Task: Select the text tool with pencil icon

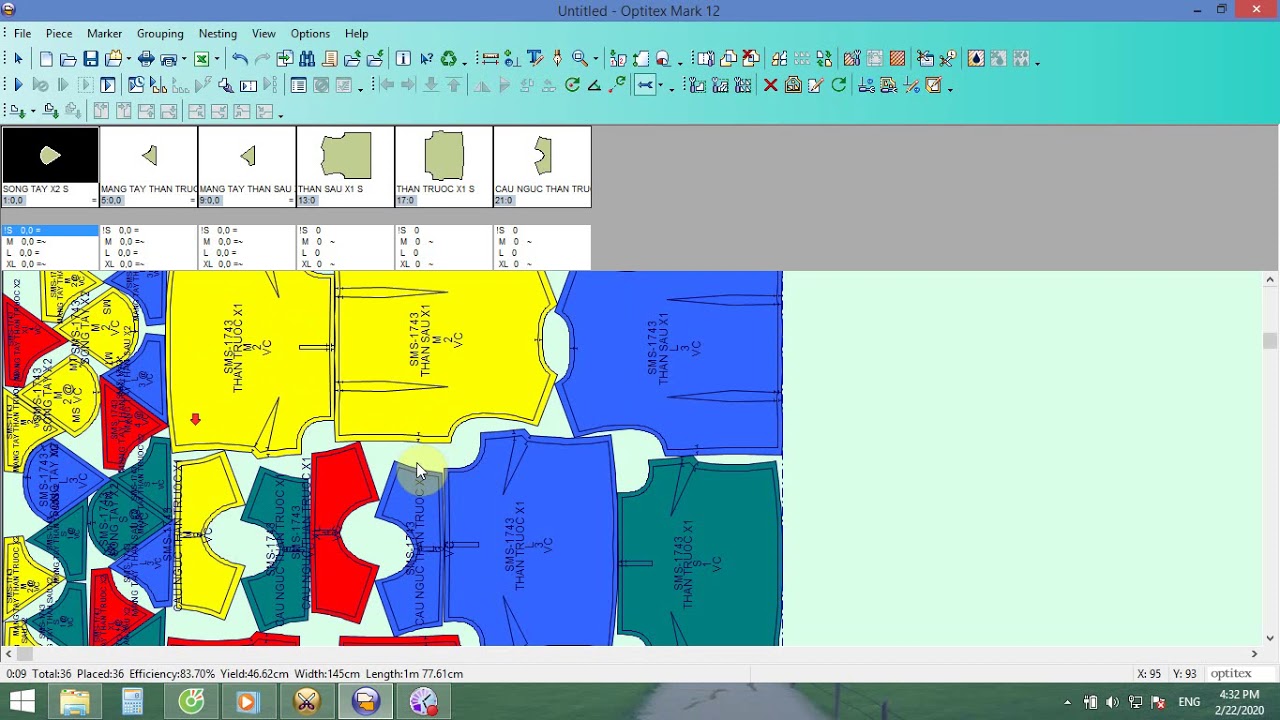Action: click(535, 59)
